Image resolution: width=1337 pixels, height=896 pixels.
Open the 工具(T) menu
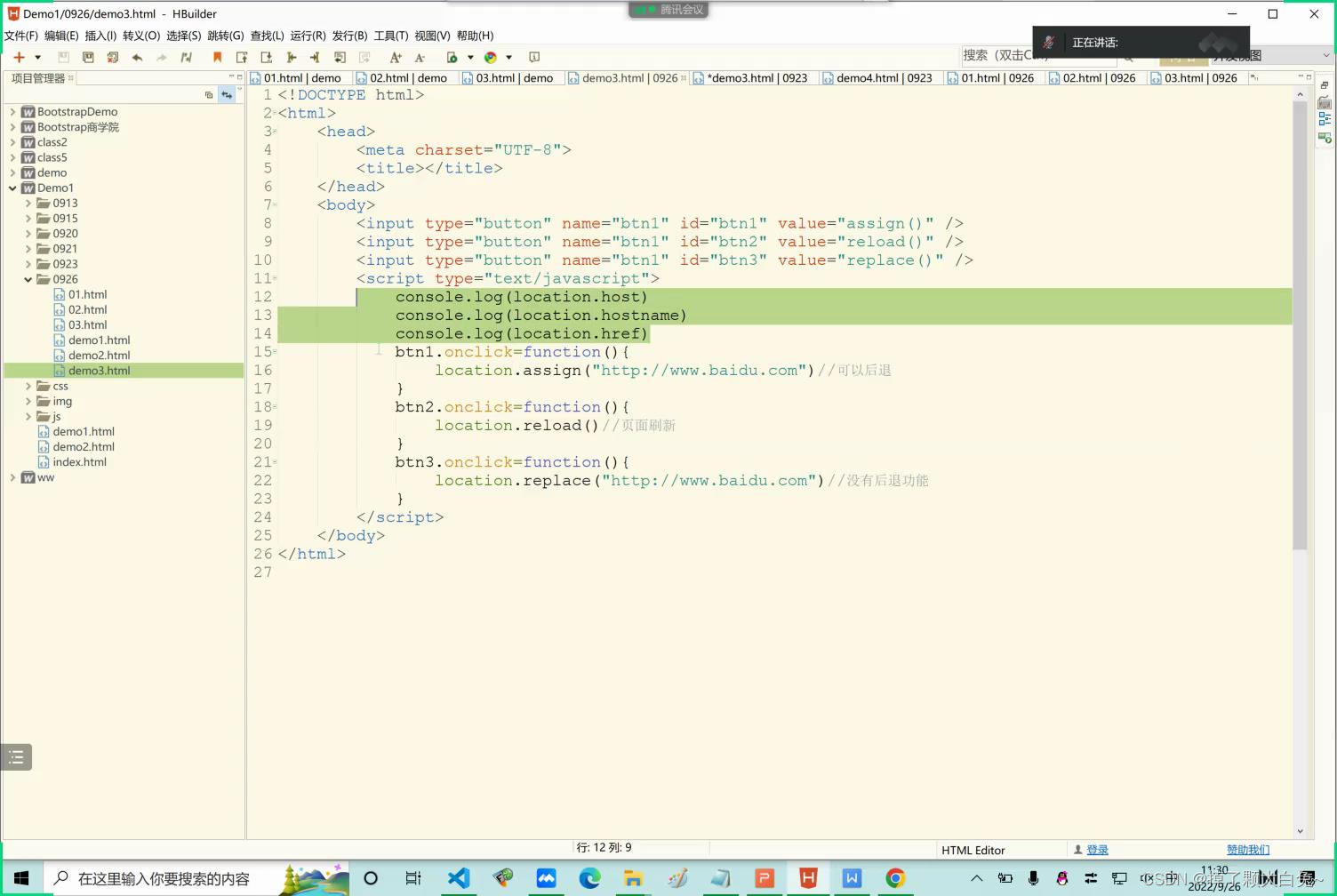(x=391, y=36)
